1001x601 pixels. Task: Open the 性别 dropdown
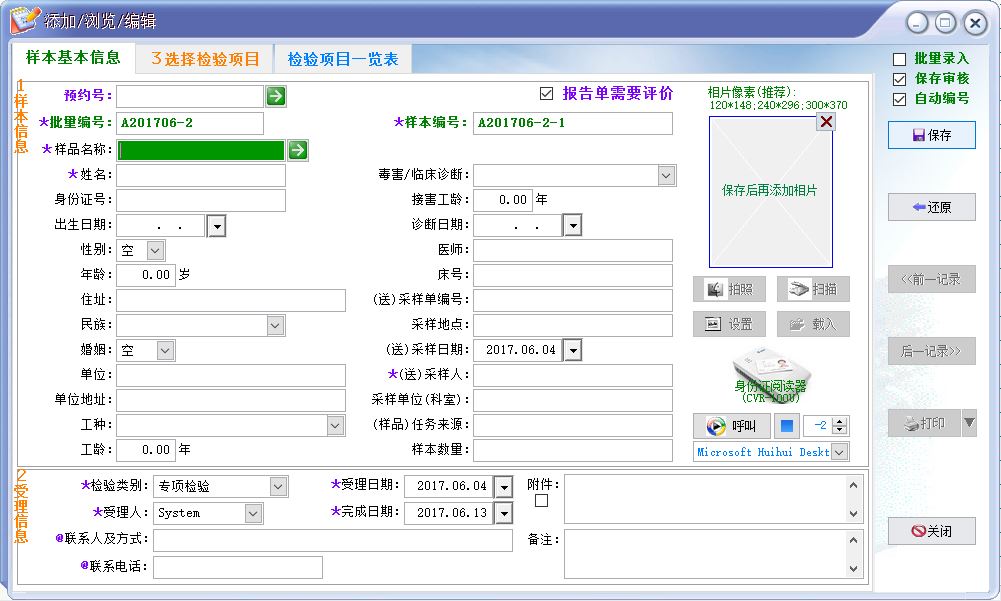[156, 250]
